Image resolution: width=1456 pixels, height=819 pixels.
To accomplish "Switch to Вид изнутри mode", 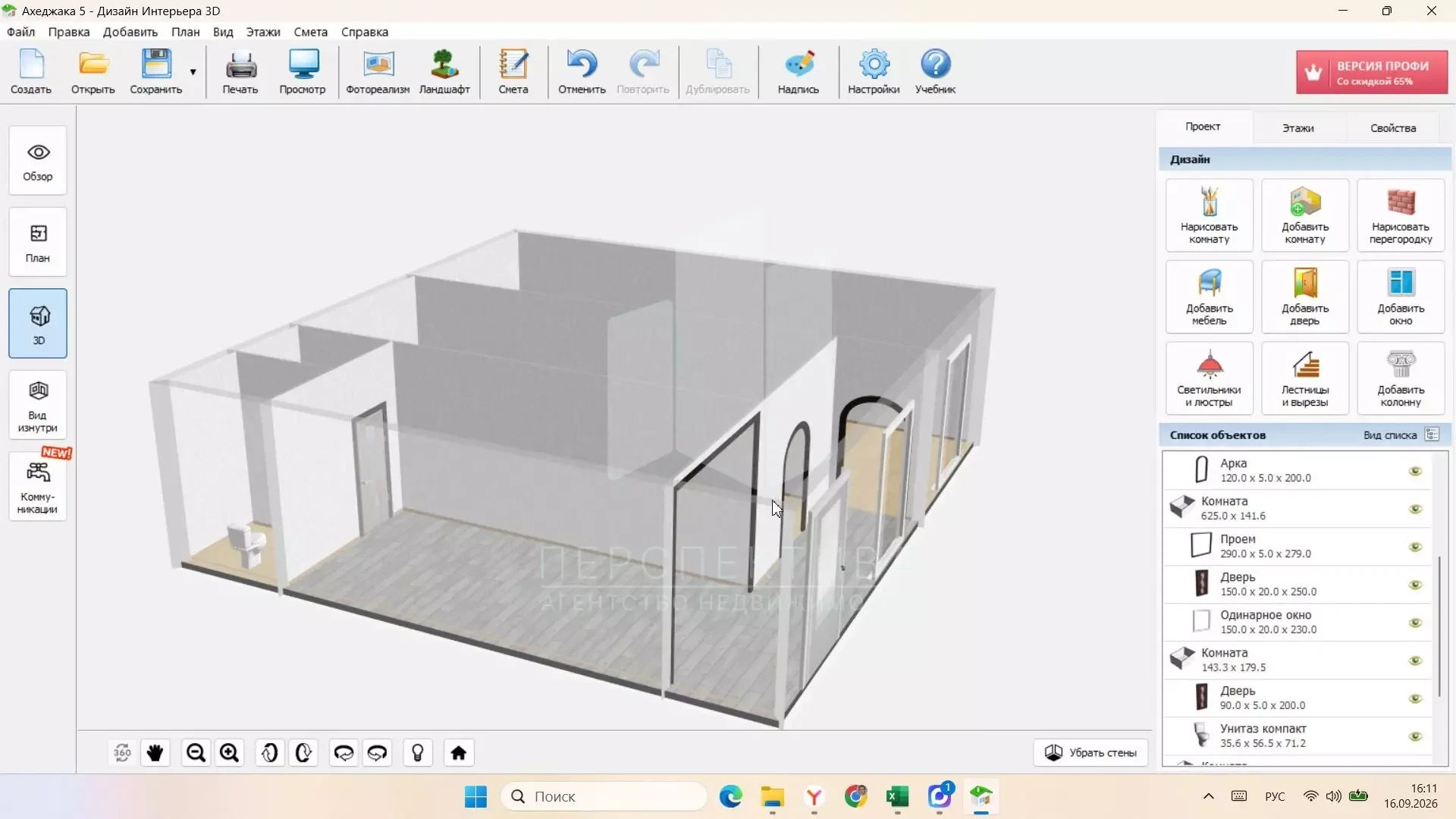I will (x=38, y=406).
